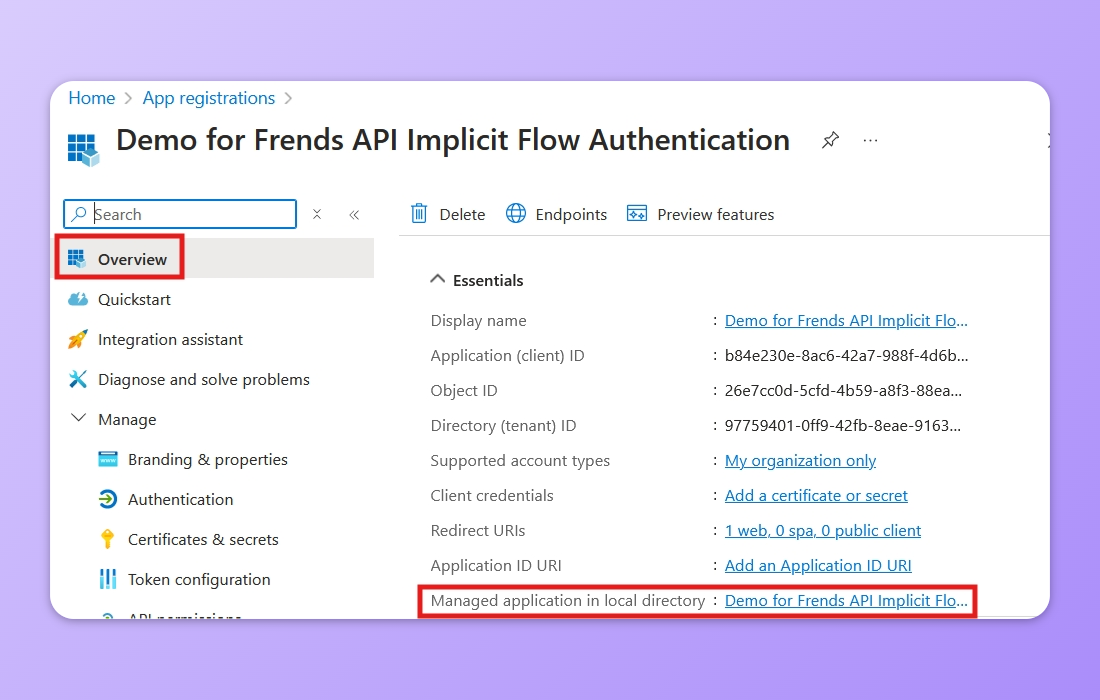Focus the sidebar Search field
The height and width of the screenshot is (700, 1100).
(x=180, y=214)
